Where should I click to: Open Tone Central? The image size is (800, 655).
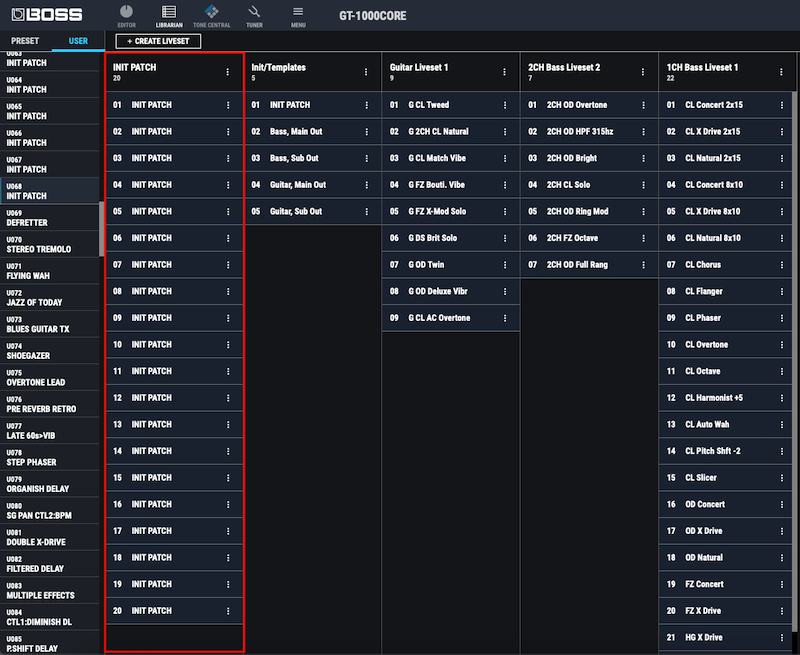pyautogui.click(x=212, y=16)
